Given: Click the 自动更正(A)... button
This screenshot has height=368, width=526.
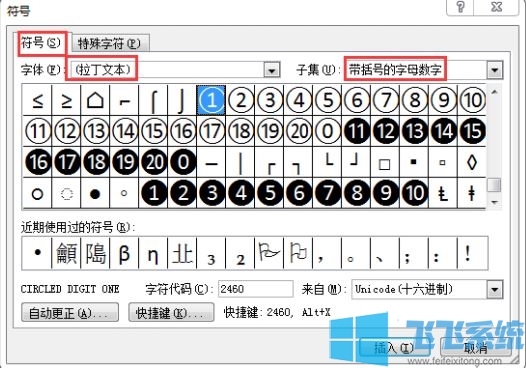Looking at the screenshot, I should click(x=70, y=313).
